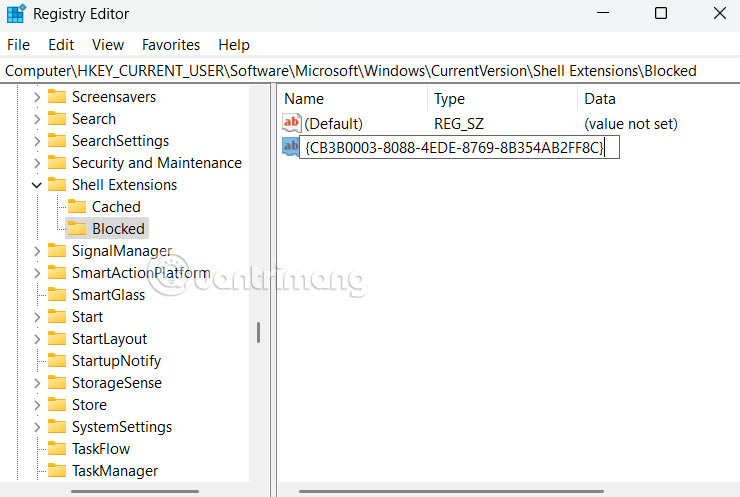Open the File menu
The height and width of the screenshot is (497, 740).
(18, 45)
